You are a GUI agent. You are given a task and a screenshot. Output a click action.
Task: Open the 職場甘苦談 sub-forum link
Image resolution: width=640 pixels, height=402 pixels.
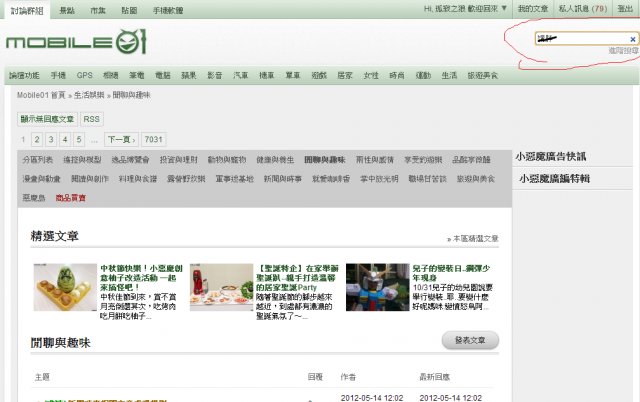427,179
